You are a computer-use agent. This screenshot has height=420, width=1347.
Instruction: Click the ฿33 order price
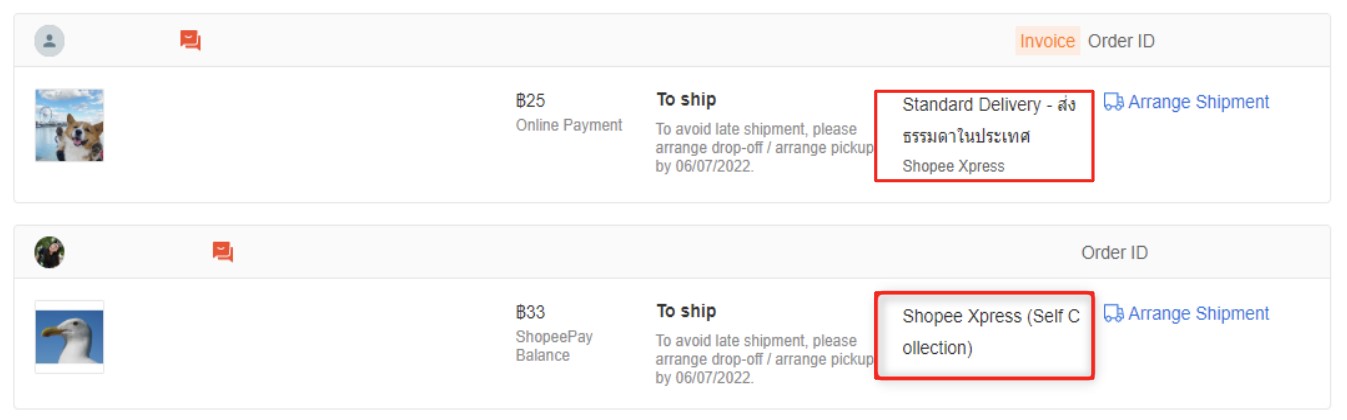tap(531, 312)
